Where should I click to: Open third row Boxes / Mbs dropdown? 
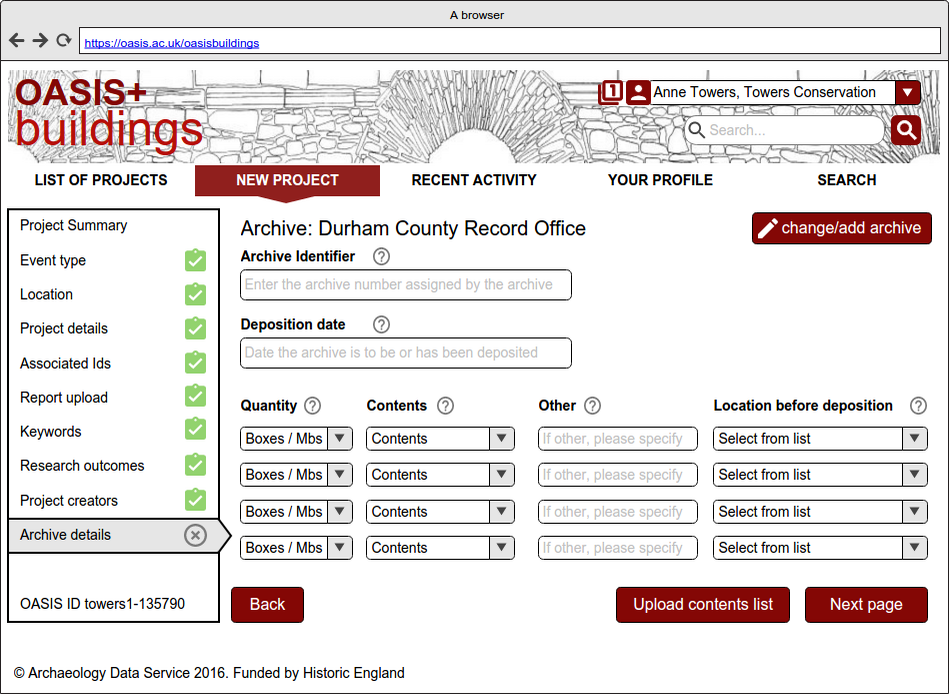(x=297, y=512)
